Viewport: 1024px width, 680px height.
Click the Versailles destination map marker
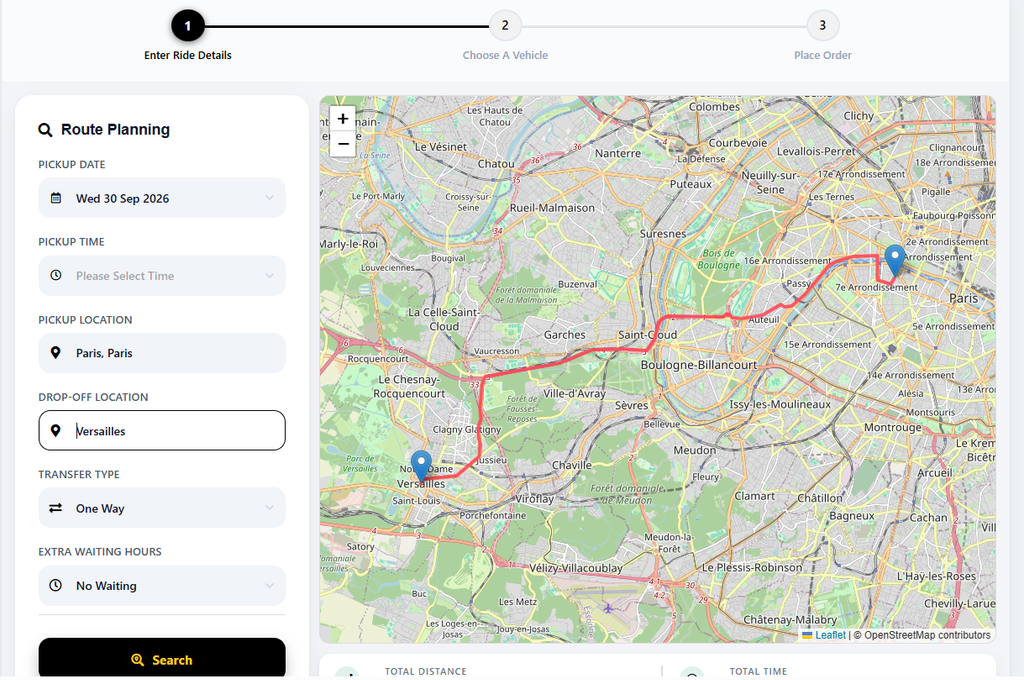(x=421, y=466)
